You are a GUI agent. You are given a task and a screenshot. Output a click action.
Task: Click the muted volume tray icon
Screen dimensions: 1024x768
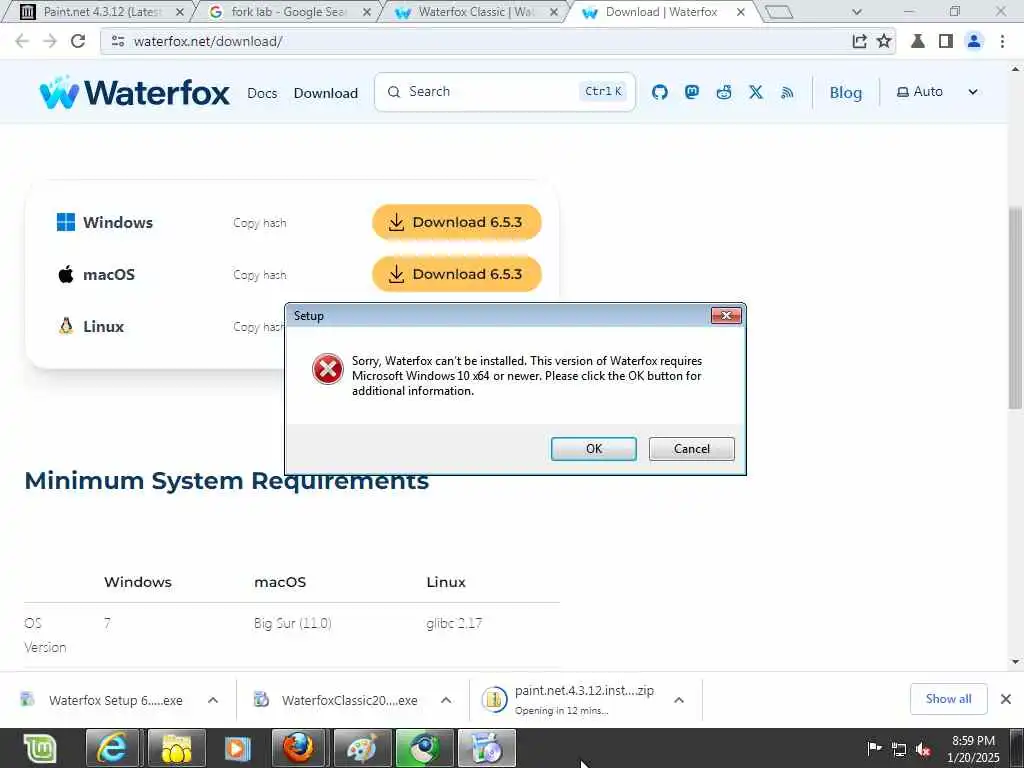pos(923,749)
